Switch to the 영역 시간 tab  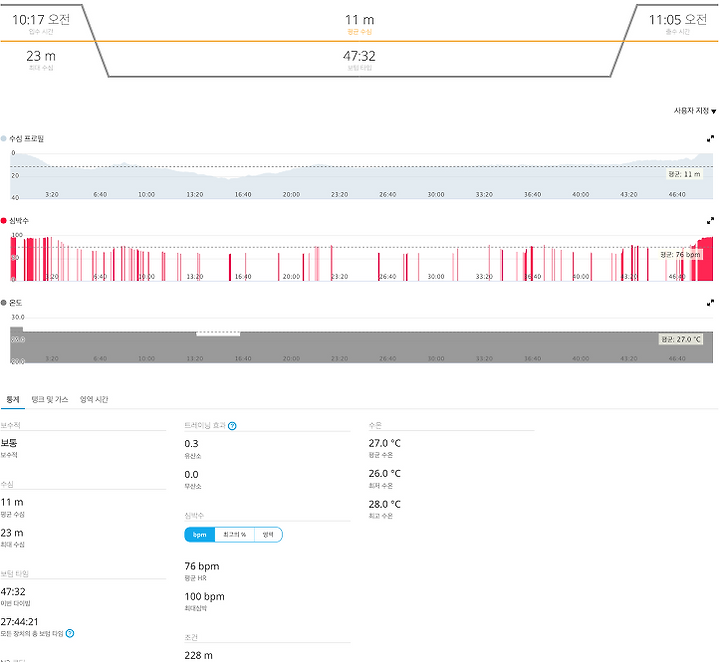coord(94,399)
